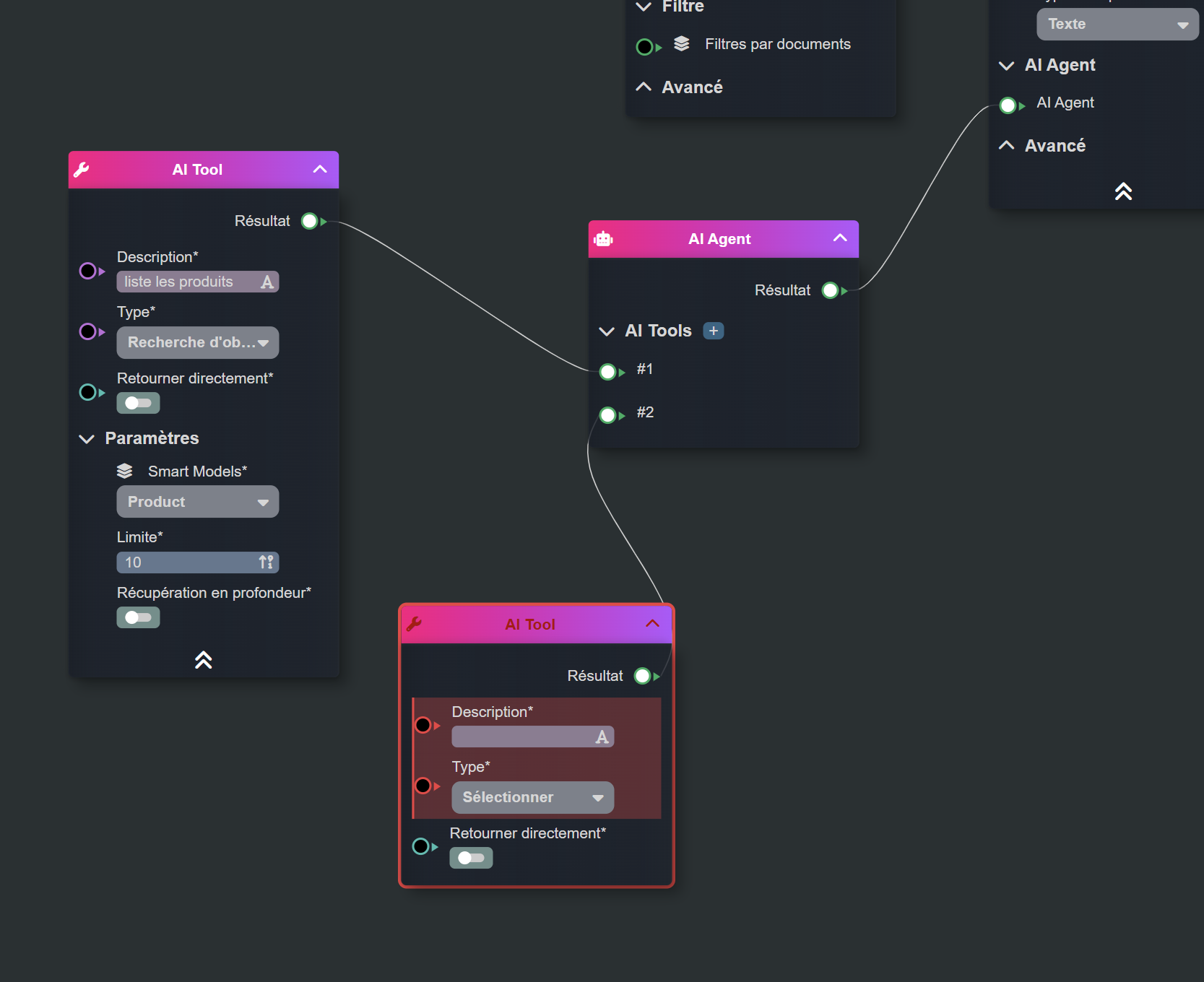Toggle Retourner directement on left AI Tool
The width and height of the screenshot is (1204, 982).
[138, 403]
